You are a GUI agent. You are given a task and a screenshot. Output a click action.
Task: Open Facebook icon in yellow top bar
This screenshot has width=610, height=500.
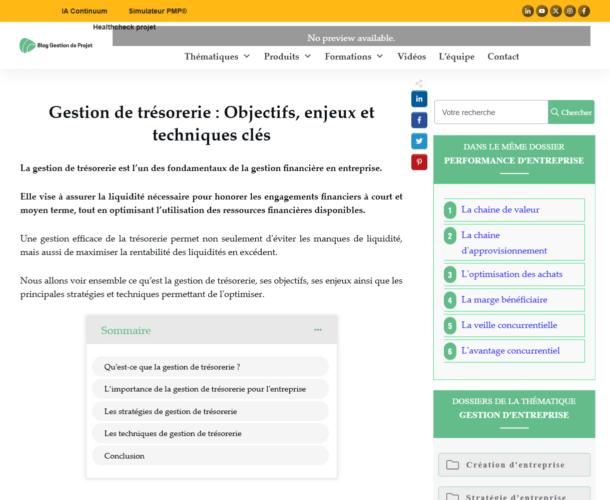[584, 11]
